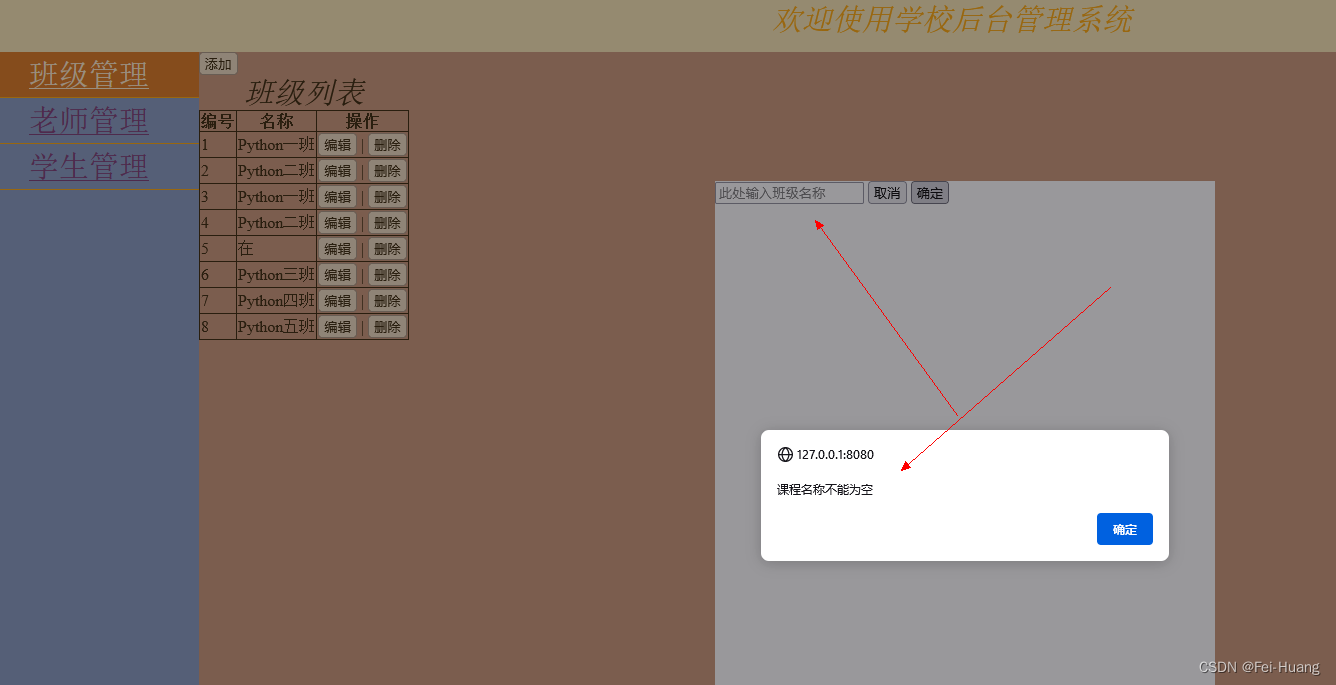
Task: Open the 班级管理 sidebar link
Action: pyautogui.click(x=89, y=75)
